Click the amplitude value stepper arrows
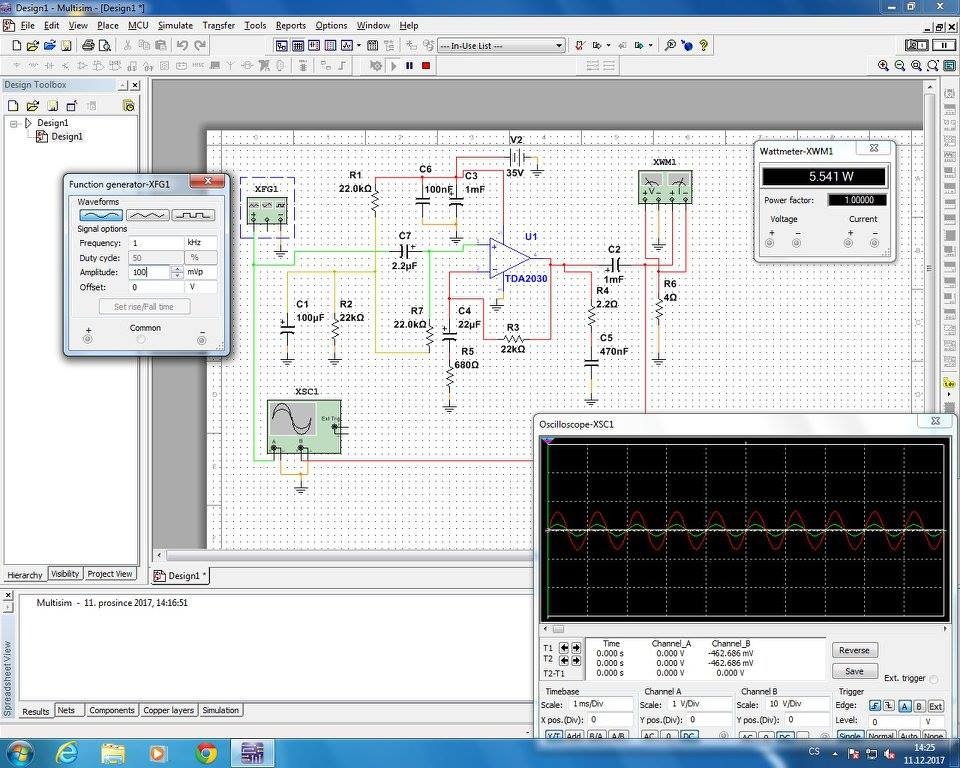 (177, 272)
